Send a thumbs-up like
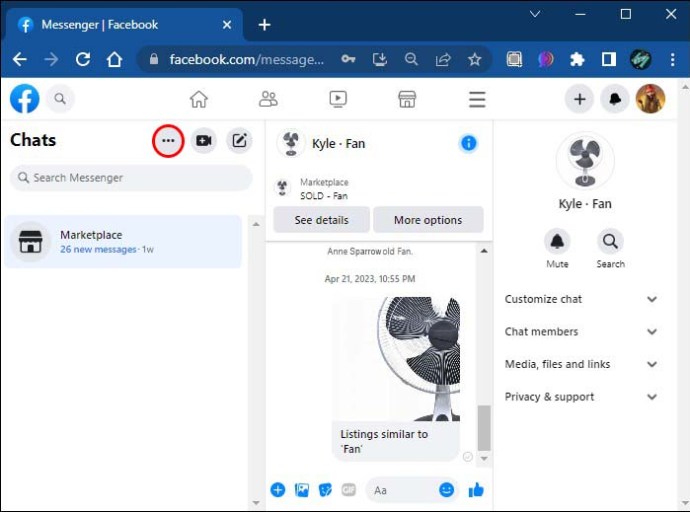The width and height of the screenshot is (690, 512). coord(476,490)
